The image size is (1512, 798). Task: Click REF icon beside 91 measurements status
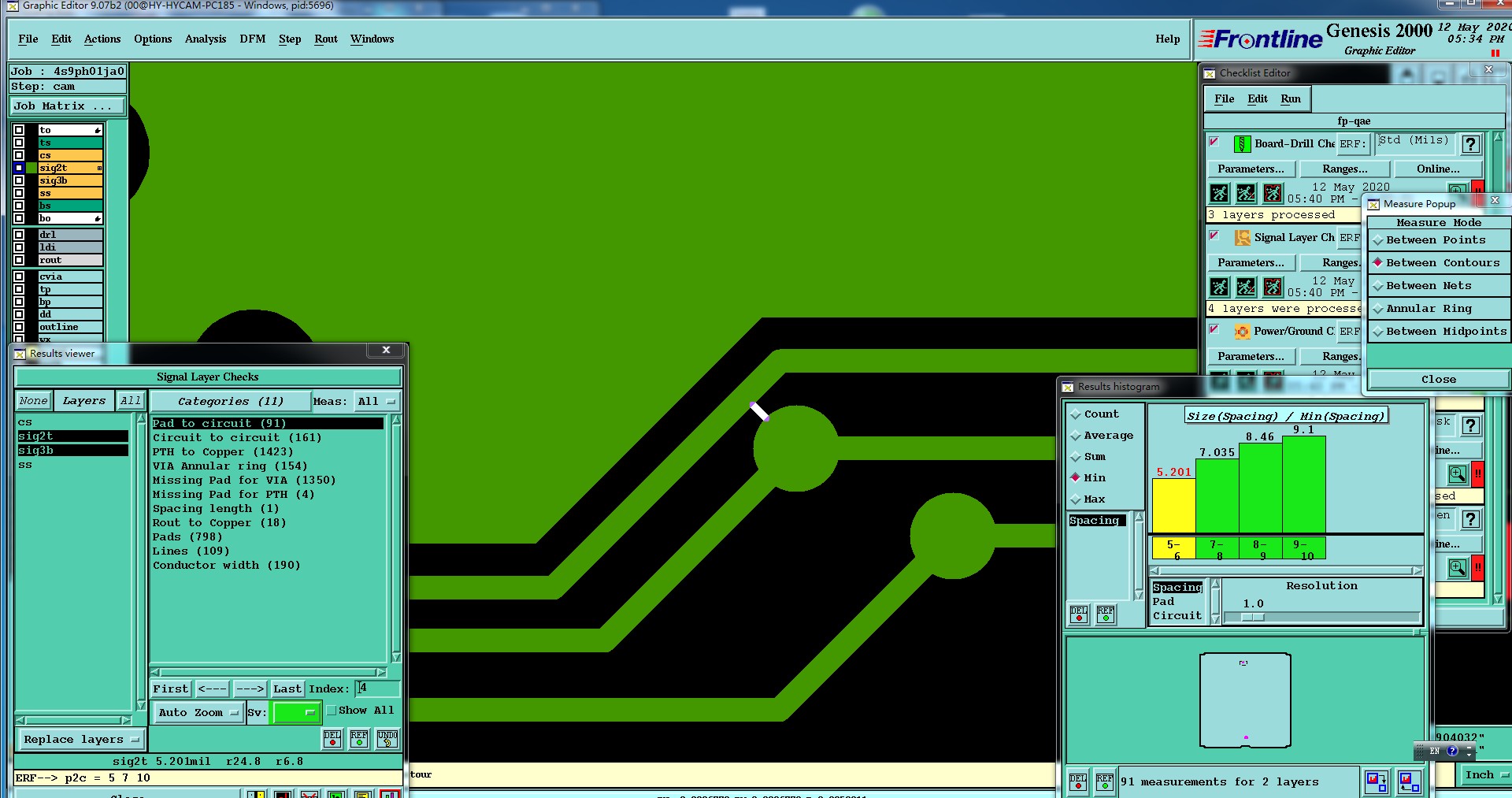pos(1105,781)
